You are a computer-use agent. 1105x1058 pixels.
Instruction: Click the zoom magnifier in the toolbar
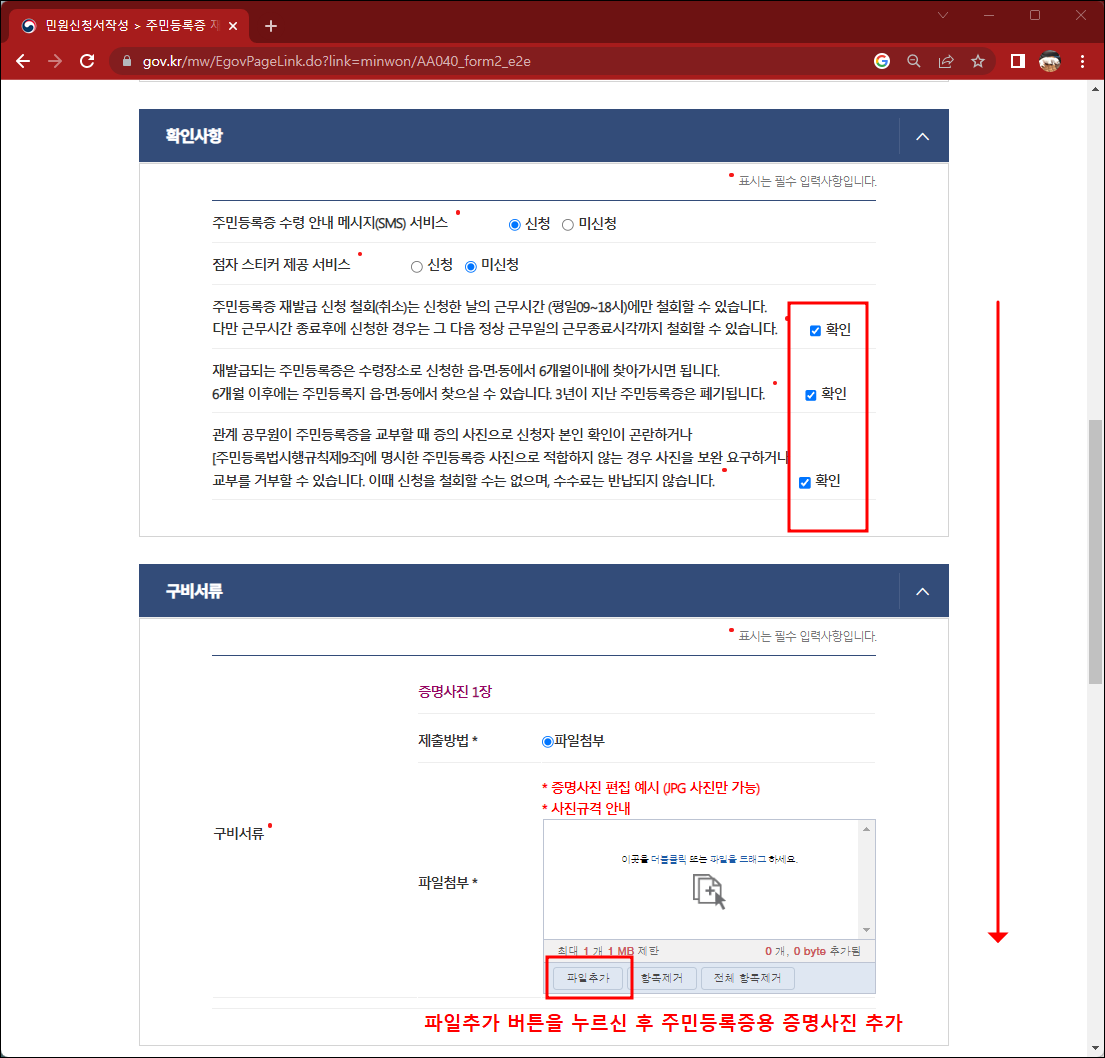(913, 61)
